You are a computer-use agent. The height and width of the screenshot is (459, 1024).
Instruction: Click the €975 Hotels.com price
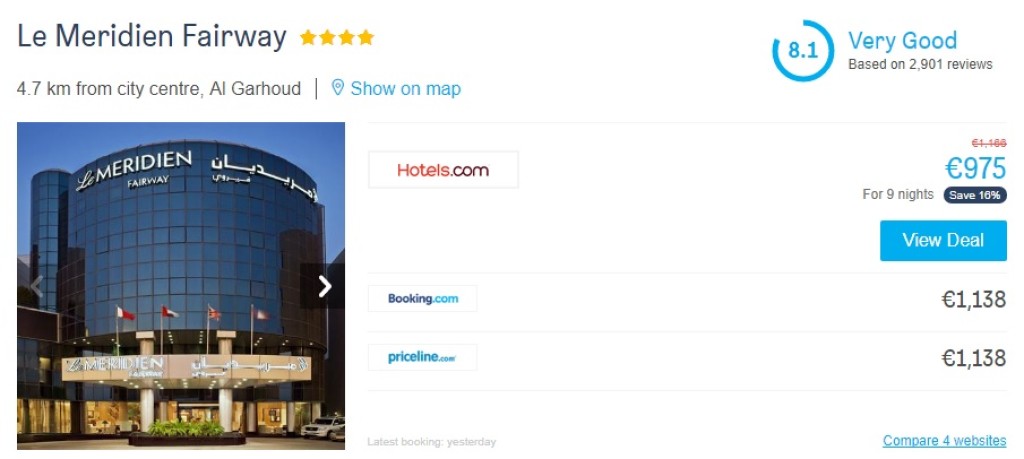pyautogui.click(x=976, y=169)
